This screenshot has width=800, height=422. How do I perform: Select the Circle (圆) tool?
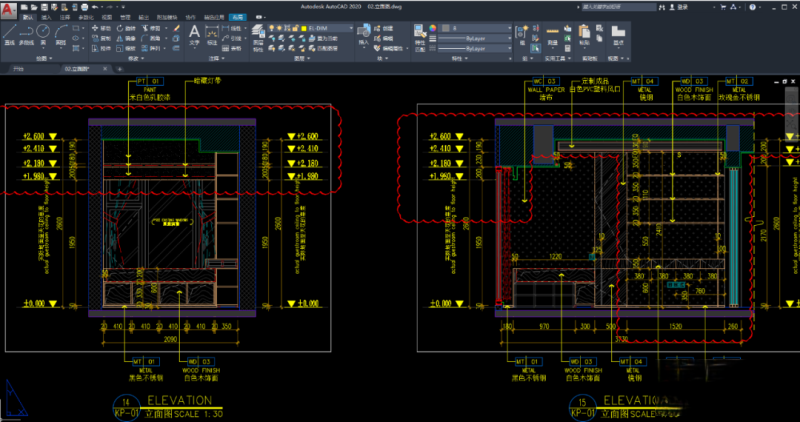[x=45, y=33]
